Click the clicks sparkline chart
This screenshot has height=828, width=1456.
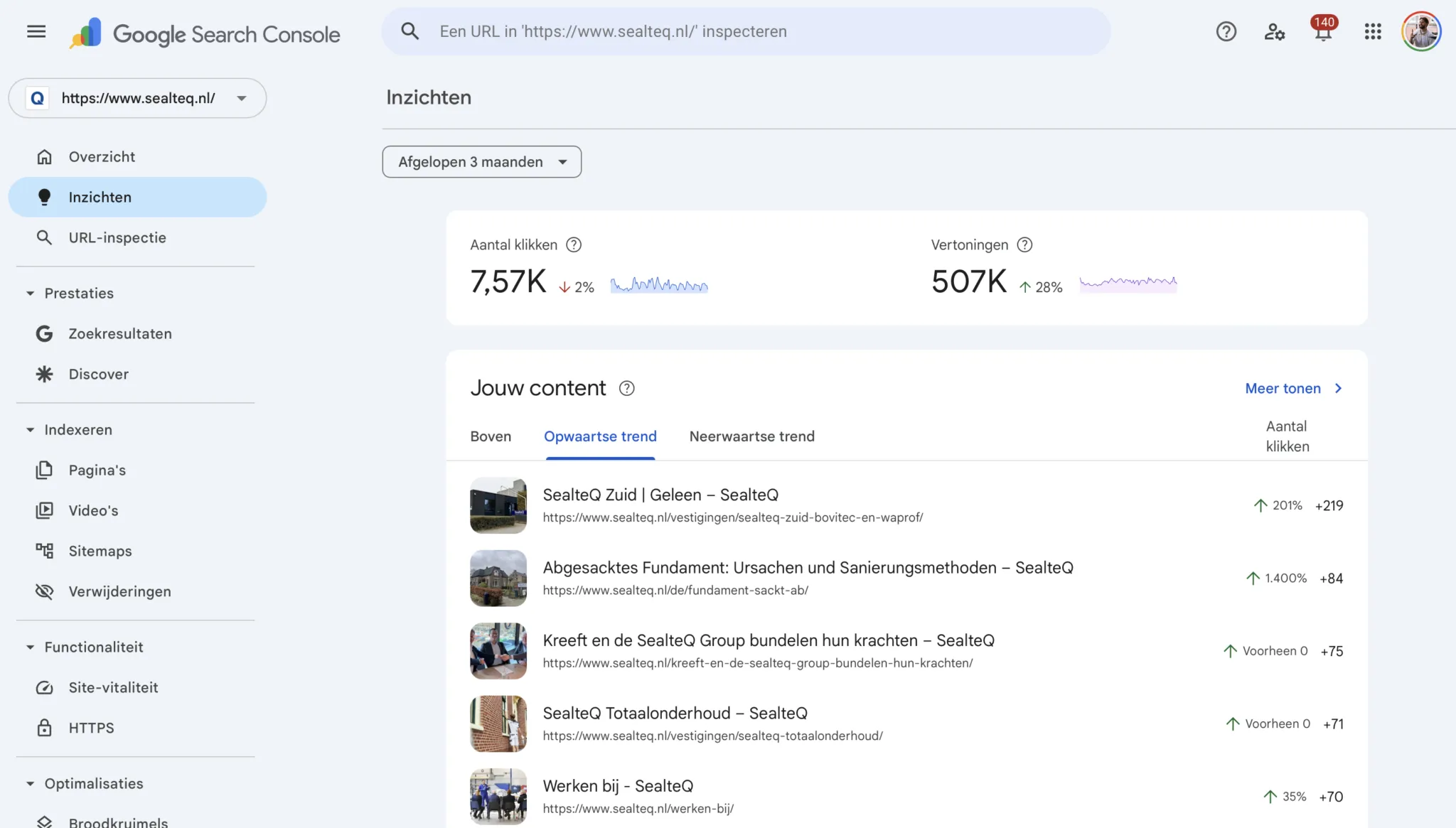tap(659, 284)
